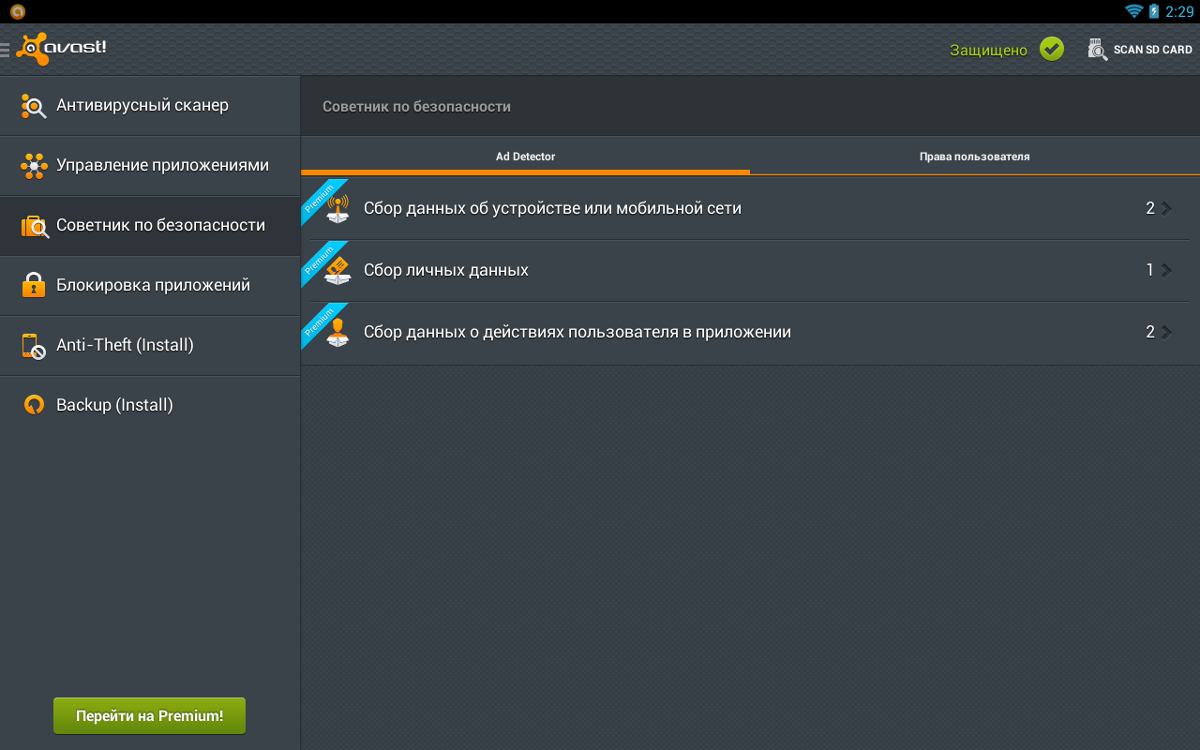The height and width of the screenshot is (750, 1200).
Task: Open Блокировка приложений section
Action: (150, 286)
